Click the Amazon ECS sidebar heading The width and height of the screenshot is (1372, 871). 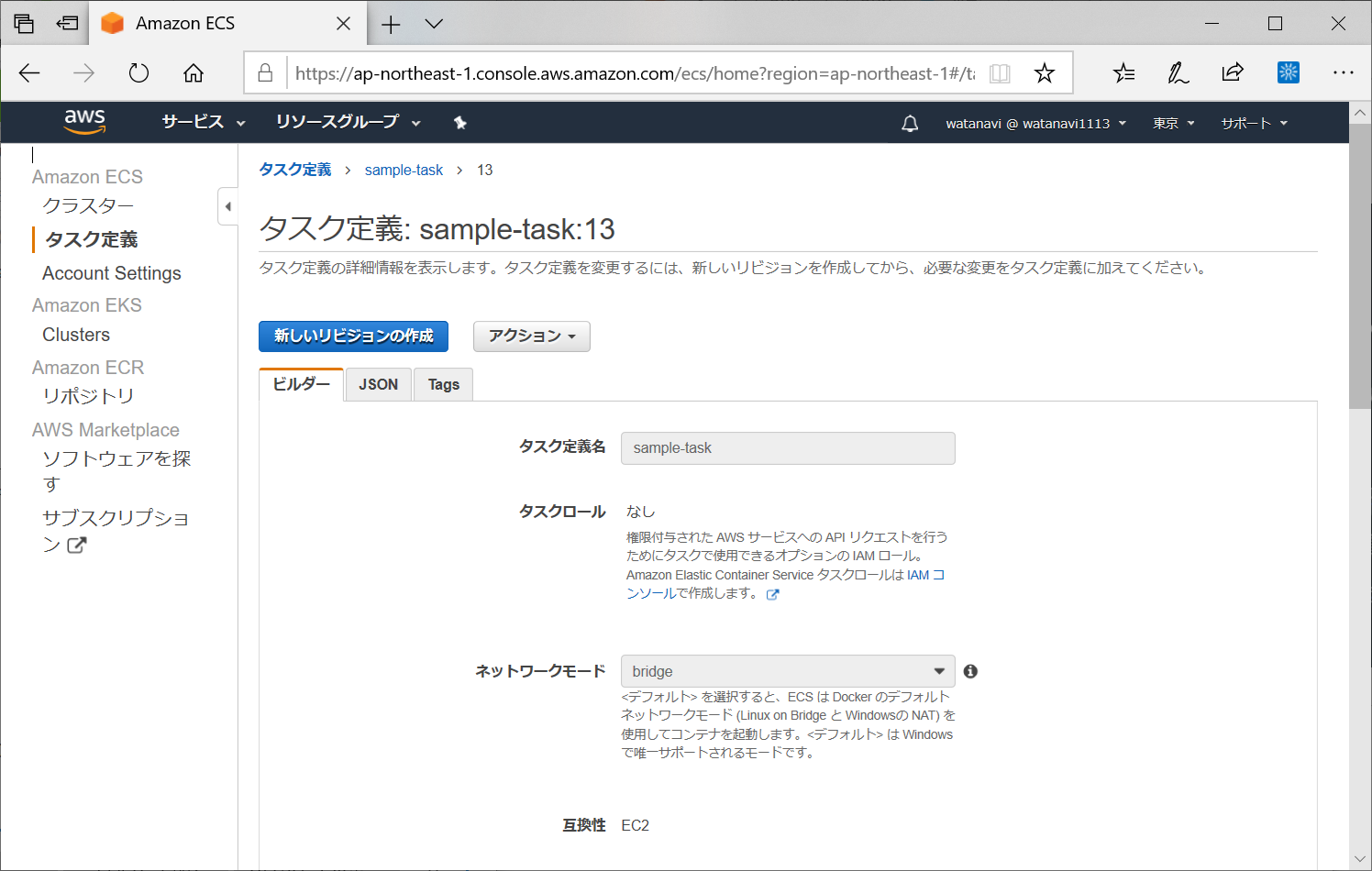pyautogui.click(x=87, y=177)
